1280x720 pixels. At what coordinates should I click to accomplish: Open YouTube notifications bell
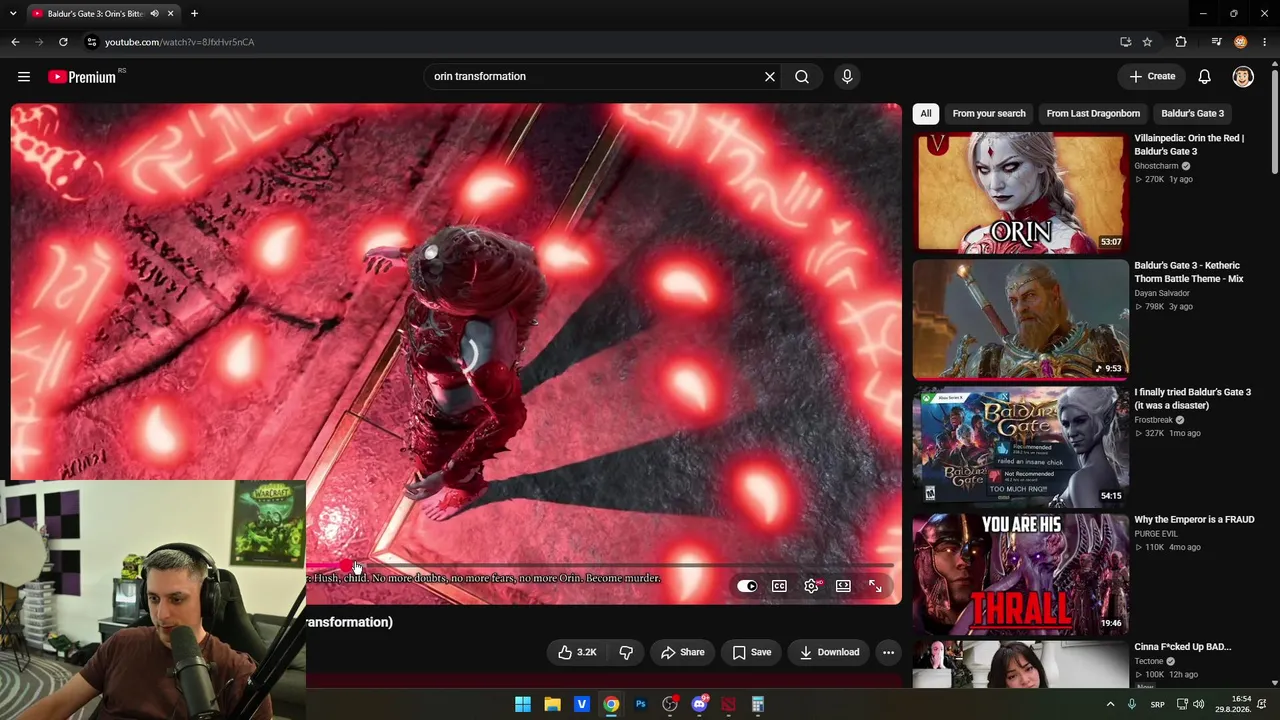coord(1205,76)
